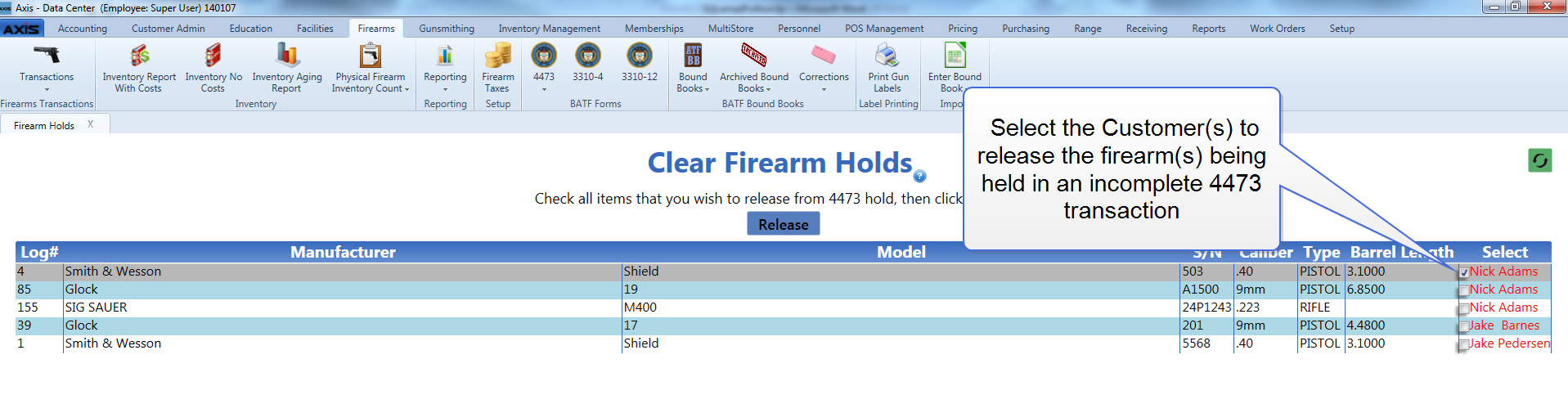Viewport: 1568px width, 413px height.
Task: Open the 3310-12 BATF form
Action: click(640, 64)
